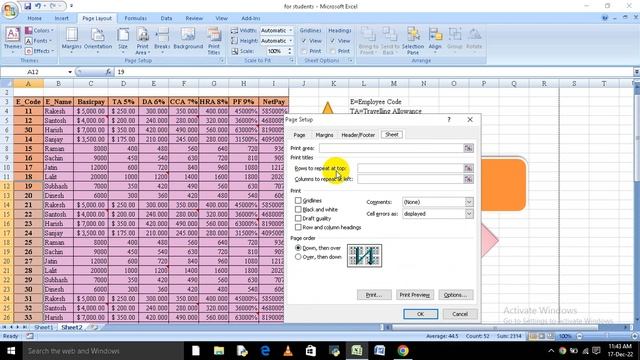Toggle Headings Print checkbox in ribbon
Viewport: 640px width, 360px height.
[333, 51]
